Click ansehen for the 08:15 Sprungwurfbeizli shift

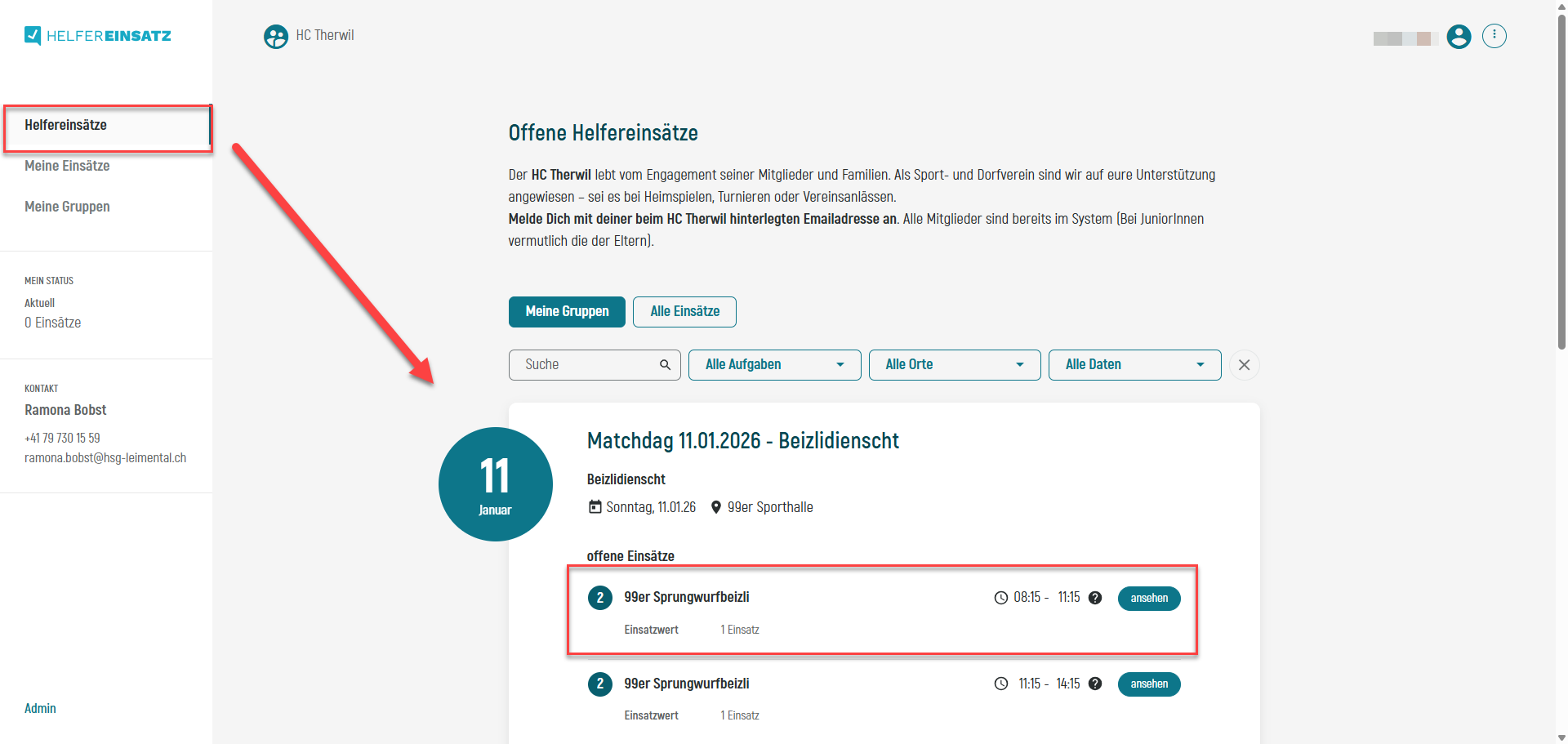click(x=1148, y=598)
